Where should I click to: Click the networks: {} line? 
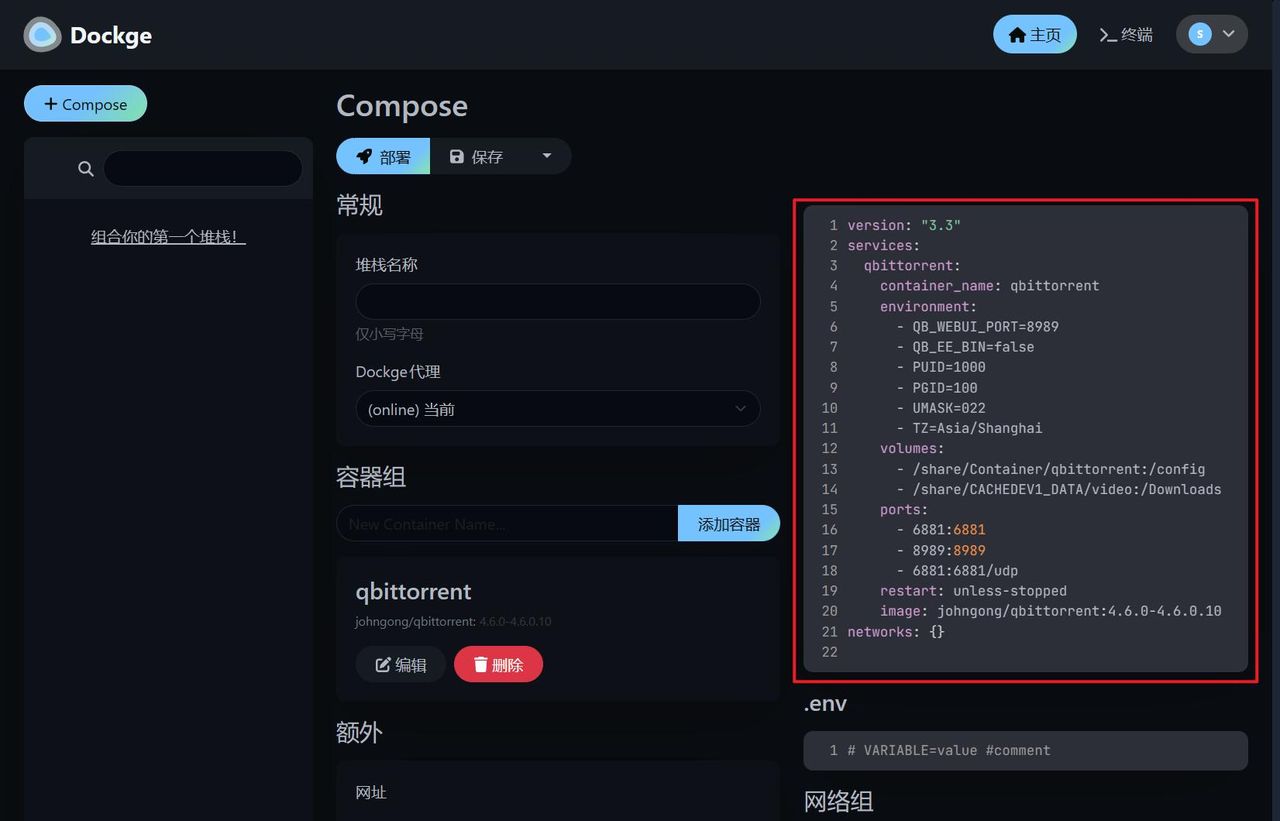coord(896,631)
